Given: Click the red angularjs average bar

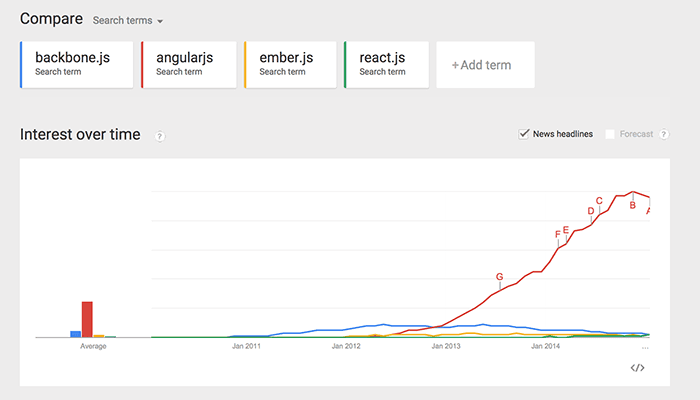Looking at the screenshot, I should tap(87, 319).
